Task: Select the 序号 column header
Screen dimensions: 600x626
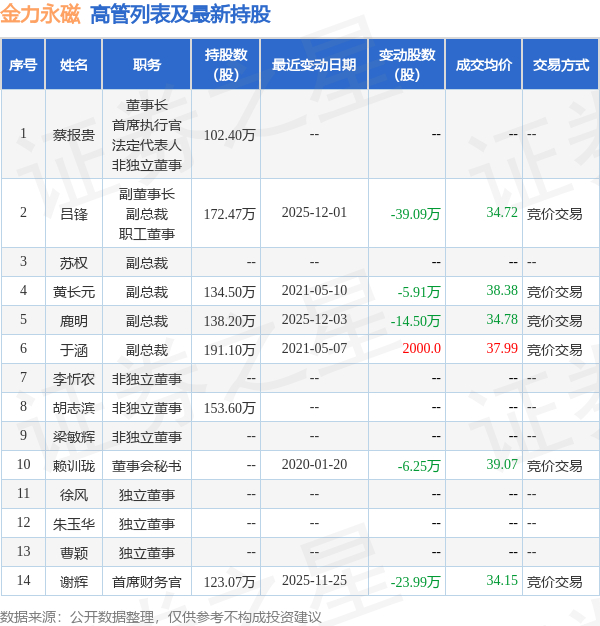Action: point(23,65)
